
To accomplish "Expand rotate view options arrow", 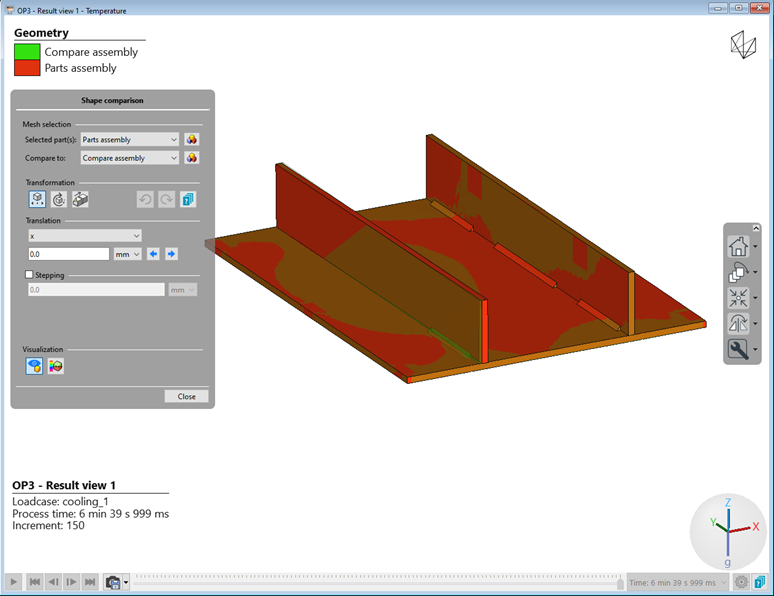I will [755, 273].
